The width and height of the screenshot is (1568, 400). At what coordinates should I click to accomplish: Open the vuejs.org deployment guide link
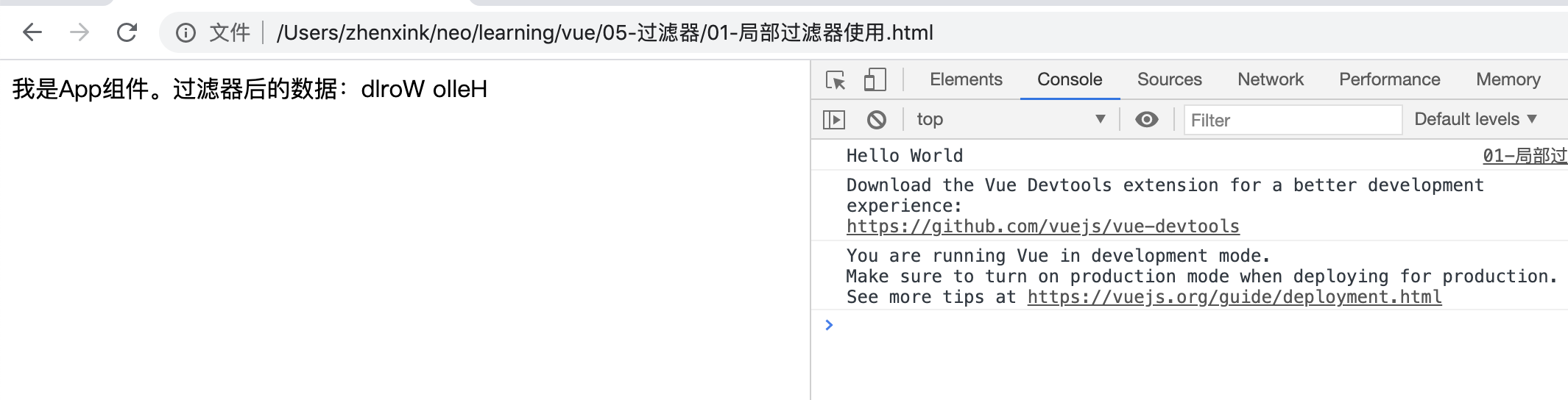pyautogui.click(x=1235, y=297)
